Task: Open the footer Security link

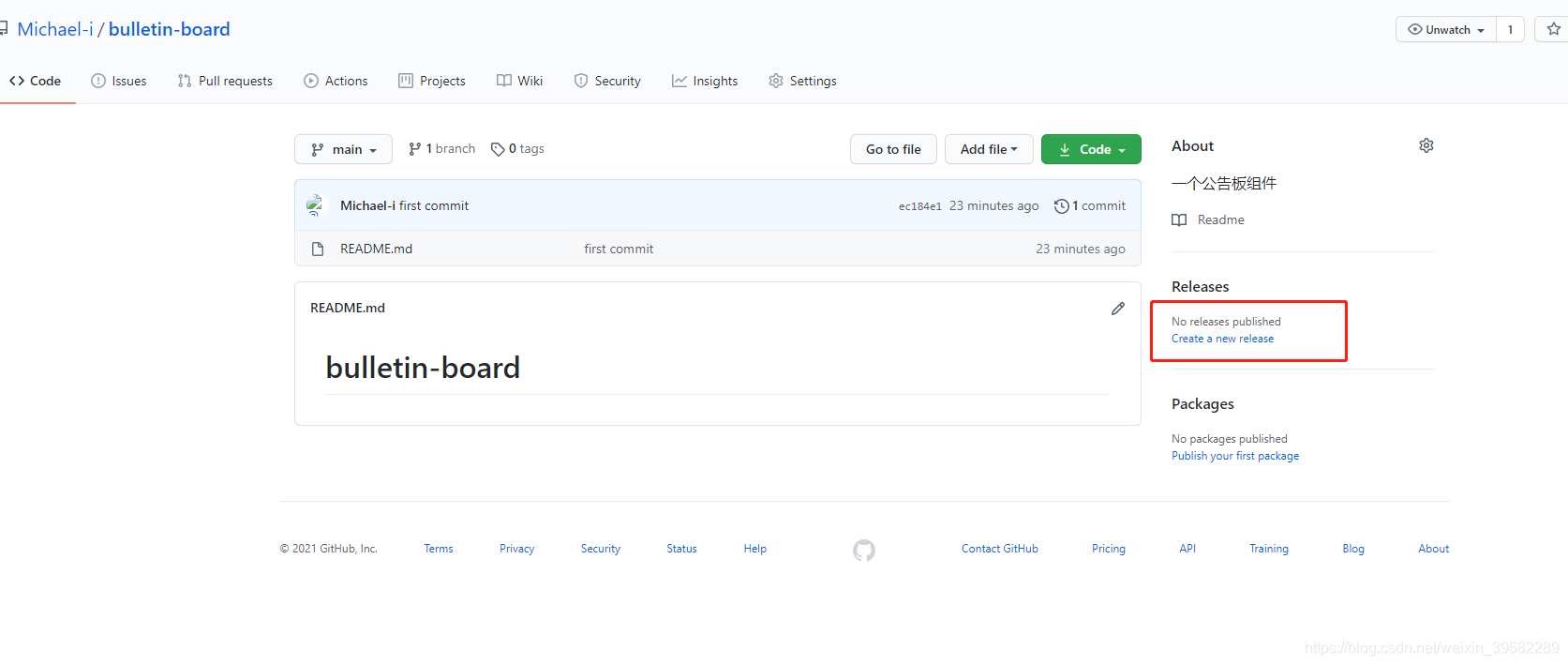Action: tap(601, 549)
